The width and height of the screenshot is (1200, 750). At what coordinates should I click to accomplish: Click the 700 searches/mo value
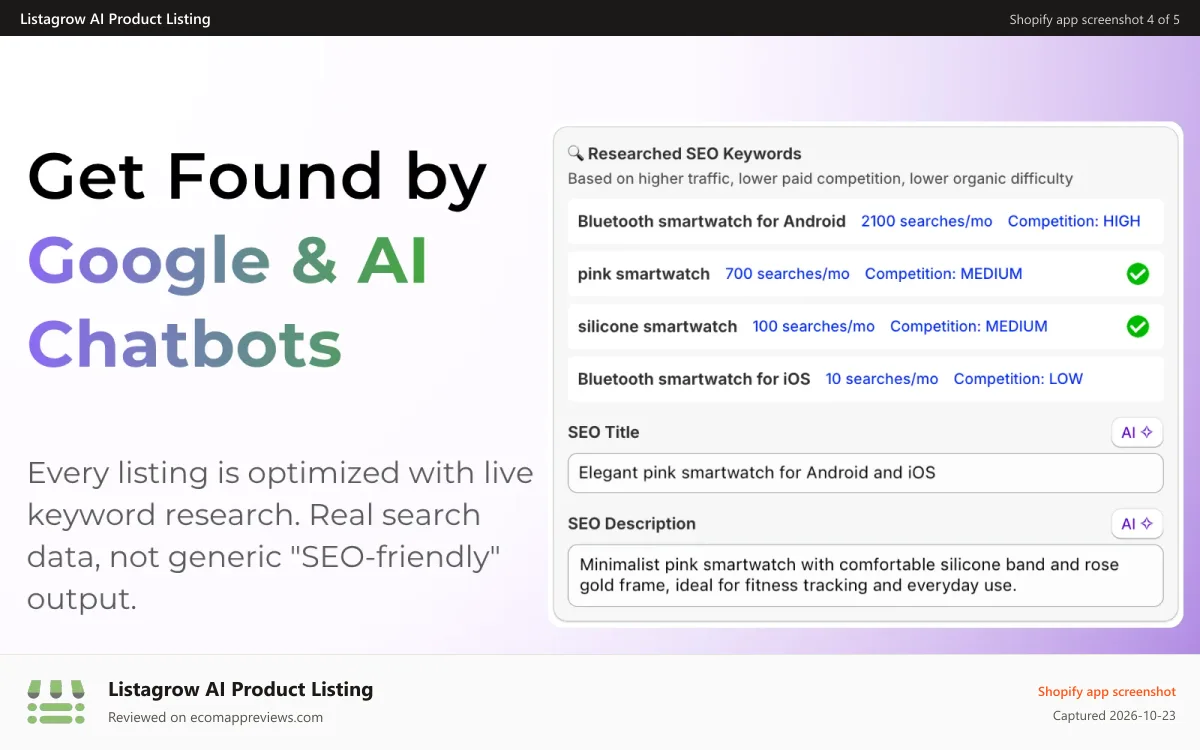[x=787, y=274]
